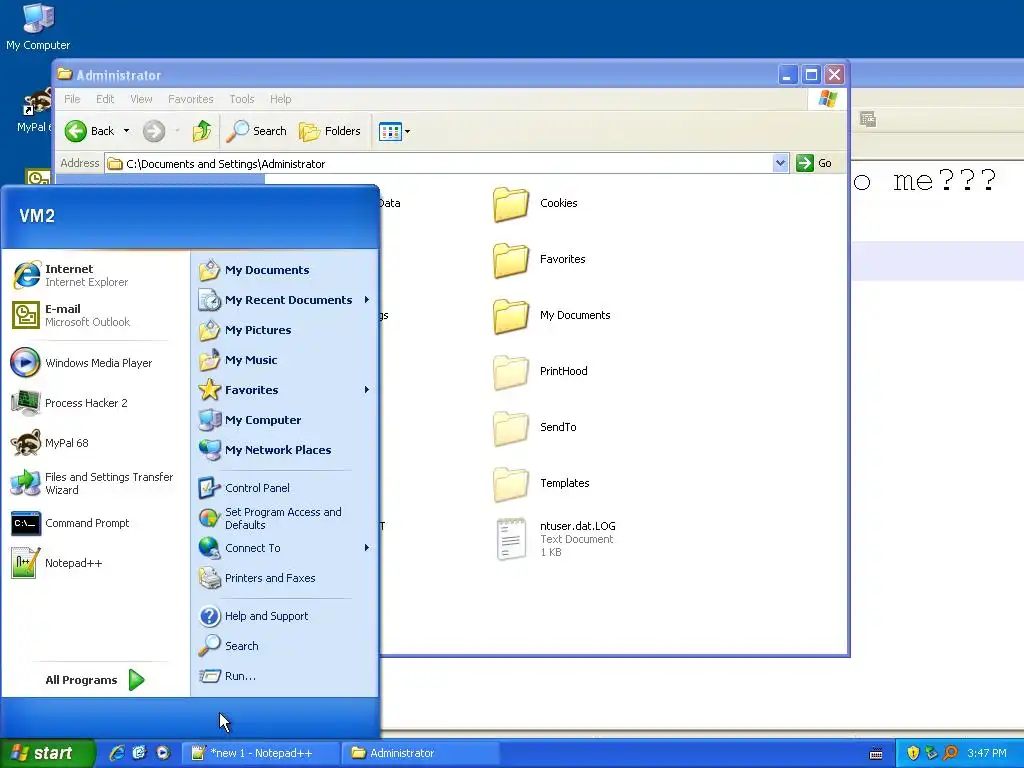Viewport: 1024px width, 768px height.
Task: Open Back history dropdown arrow
Action: click(x=126, y=131)
